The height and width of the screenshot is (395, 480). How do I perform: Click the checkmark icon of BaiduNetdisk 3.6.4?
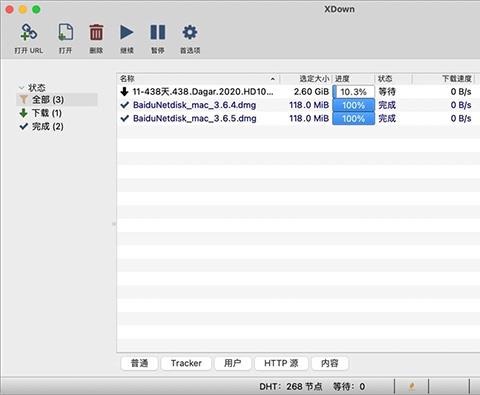[x=125, y=105]
